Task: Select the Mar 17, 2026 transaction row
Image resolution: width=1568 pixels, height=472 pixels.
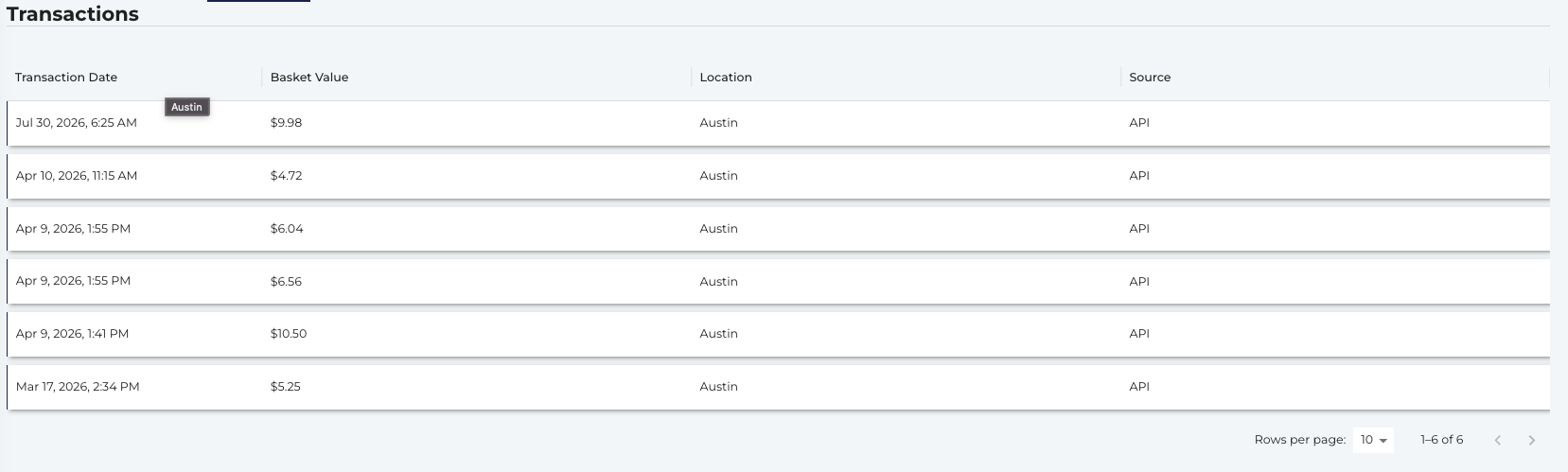Action: pyautogui.click(x=778, y=387)
